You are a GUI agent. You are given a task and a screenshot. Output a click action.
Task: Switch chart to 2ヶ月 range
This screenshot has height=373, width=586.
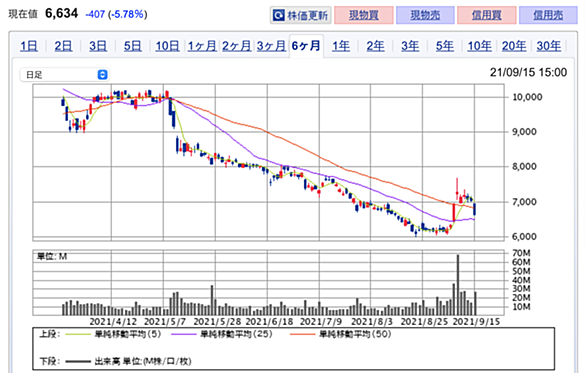point(237,46)
